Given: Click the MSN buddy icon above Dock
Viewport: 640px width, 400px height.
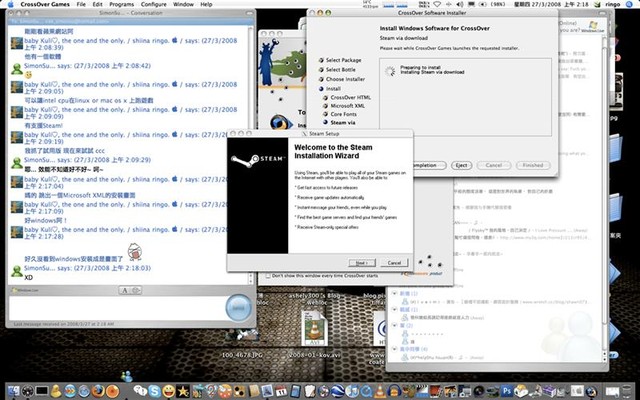Looking at the screenshot, I should point(127,376).
